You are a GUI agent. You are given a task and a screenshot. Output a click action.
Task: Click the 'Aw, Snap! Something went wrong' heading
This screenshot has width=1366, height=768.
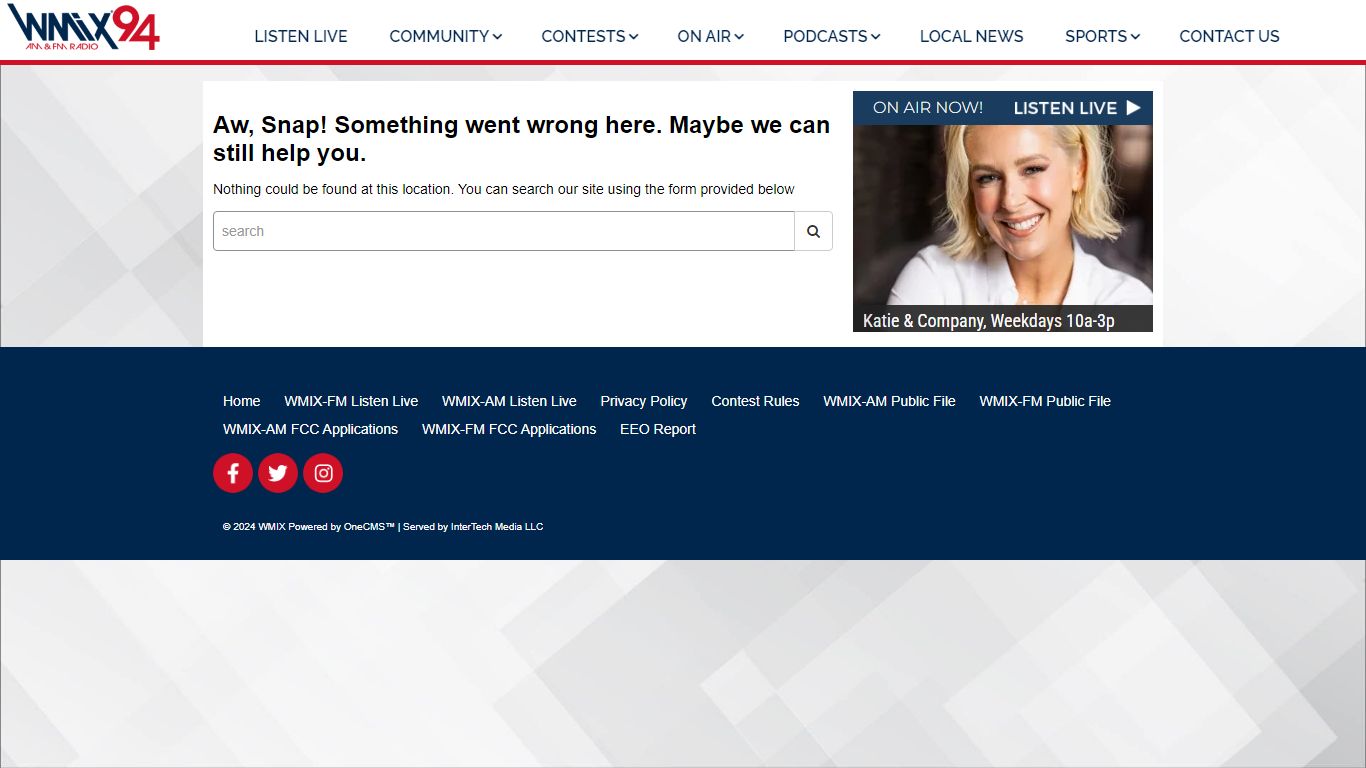[521, 139]
